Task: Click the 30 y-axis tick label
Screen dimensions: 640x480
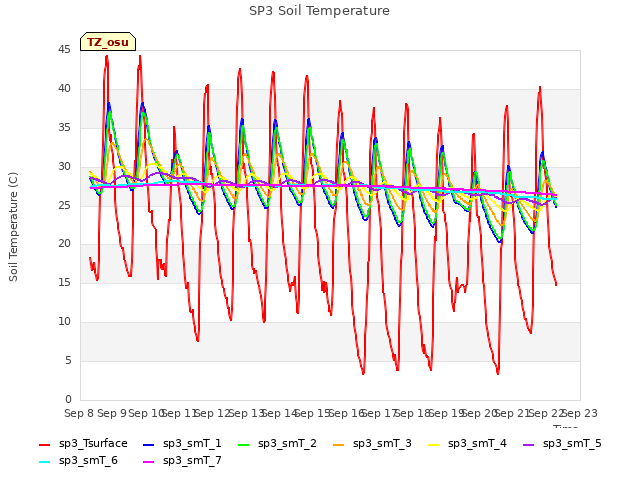Action: [64, 167]
